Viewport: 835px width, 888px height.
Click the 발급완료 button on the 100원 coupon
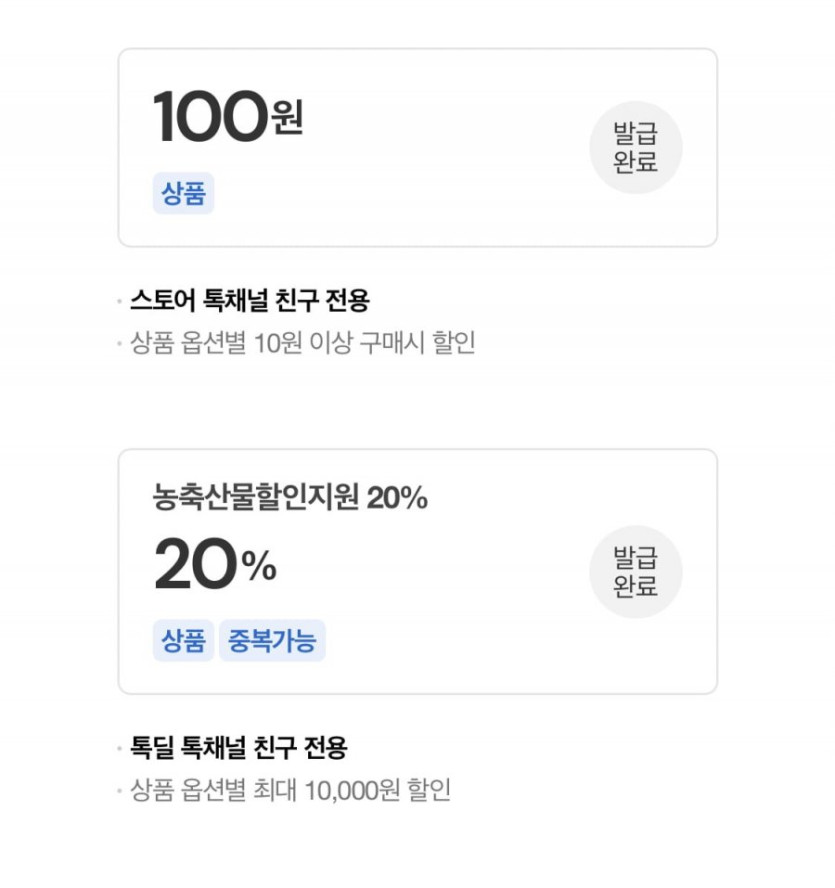(x=635, y=148)
